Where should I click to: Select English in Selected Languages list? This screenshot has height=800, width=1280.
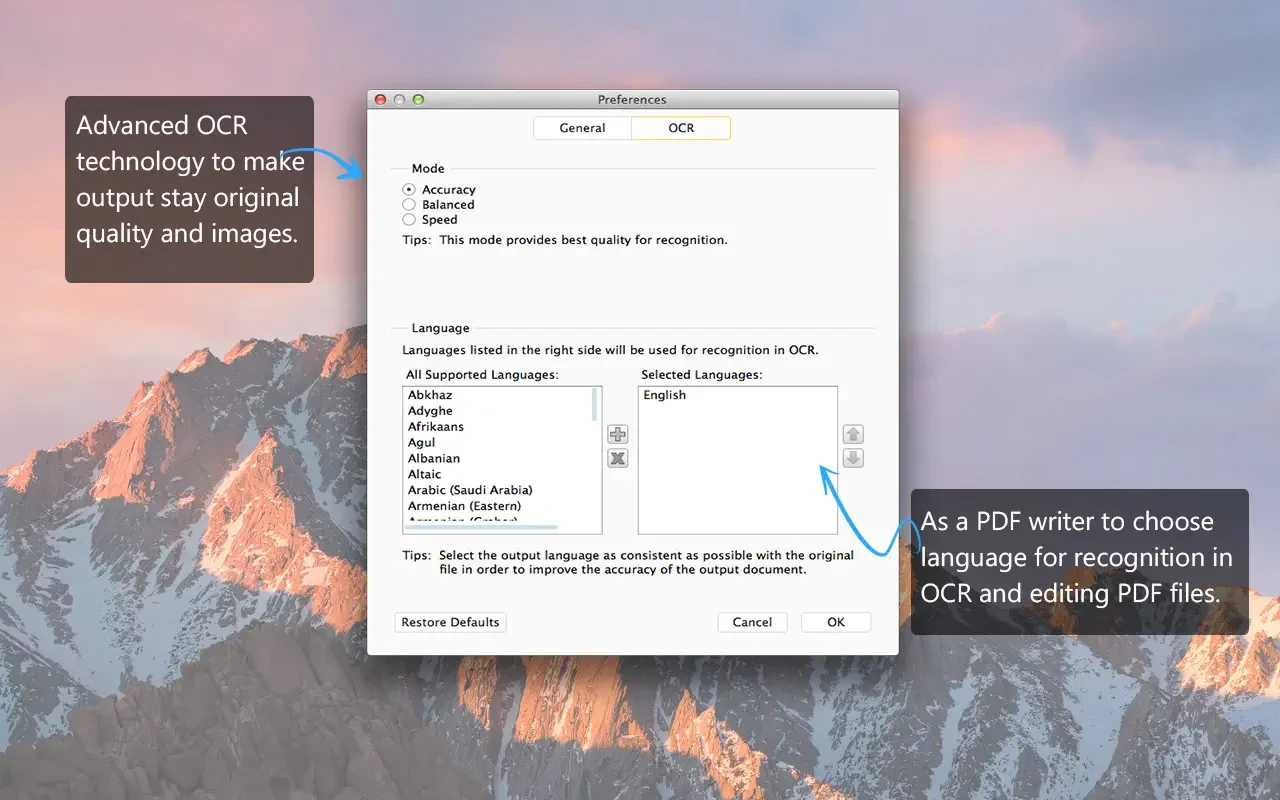665,395
